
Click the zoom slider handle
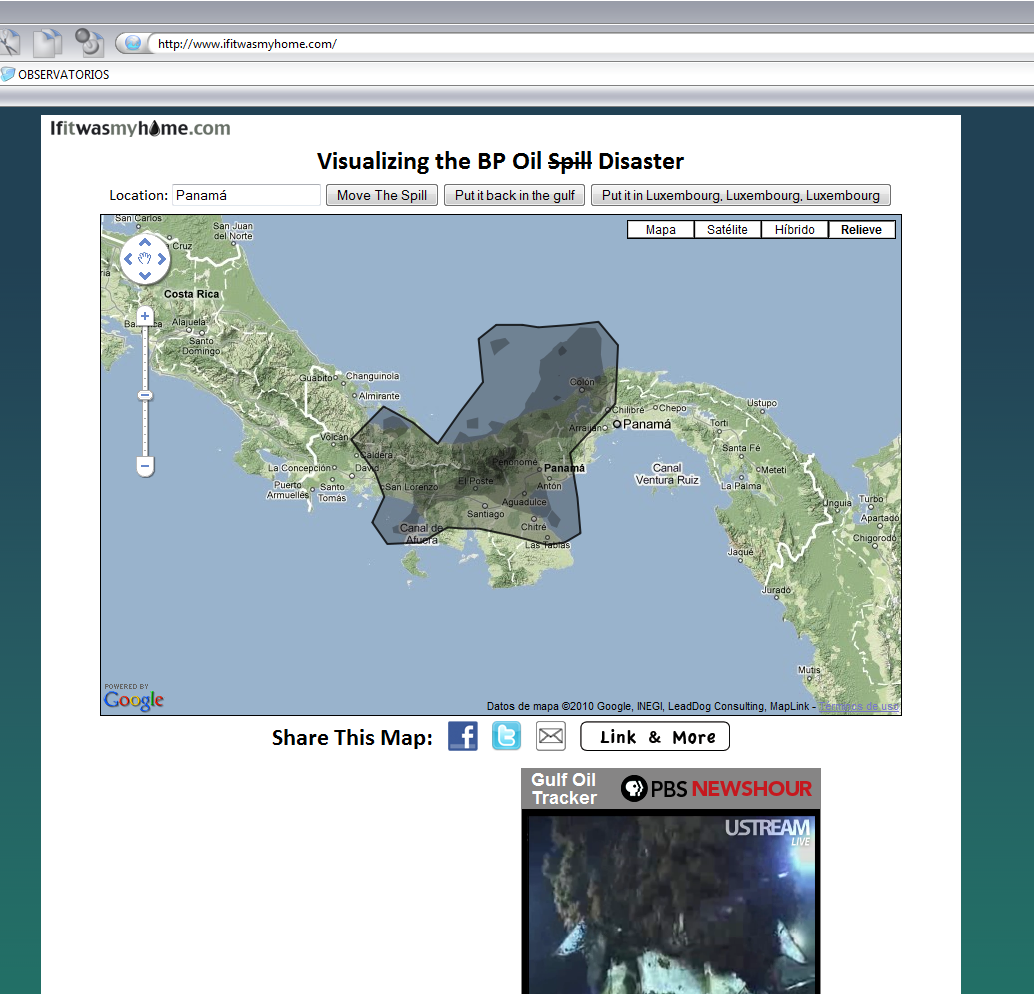coord(145,396)
